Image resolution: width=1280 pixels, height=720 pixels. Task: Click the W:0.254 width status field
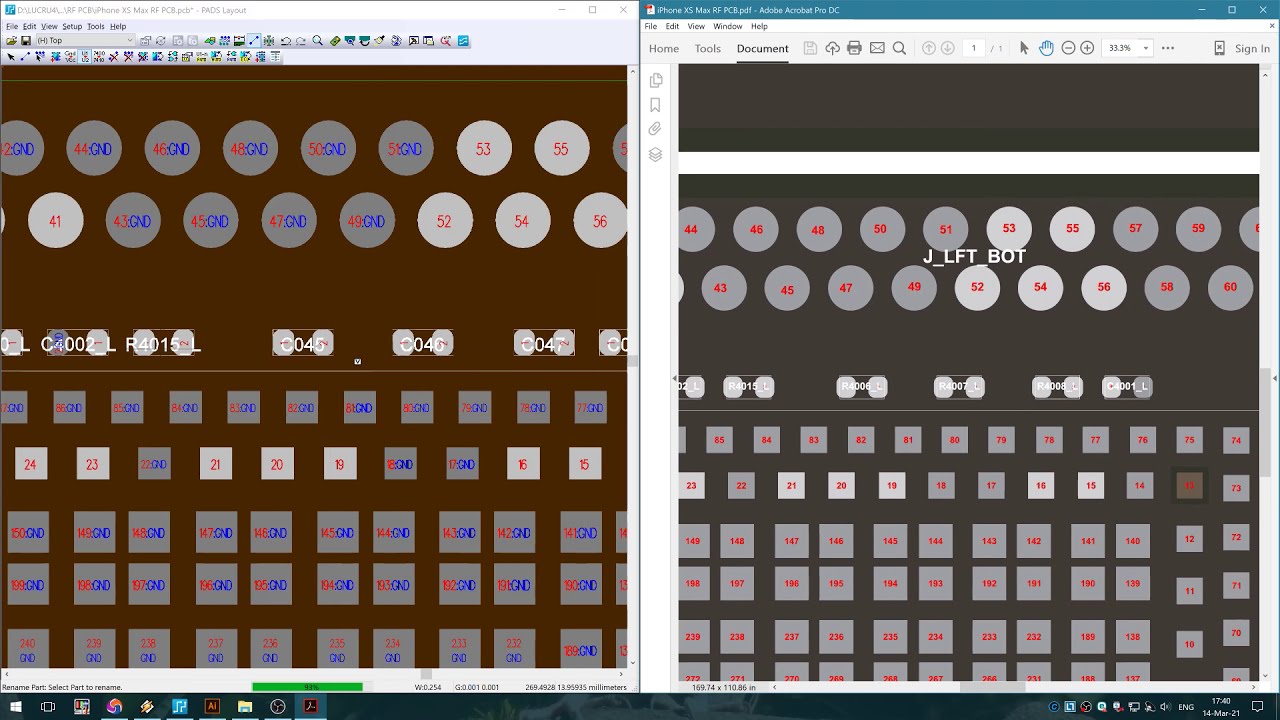point(428,687)
